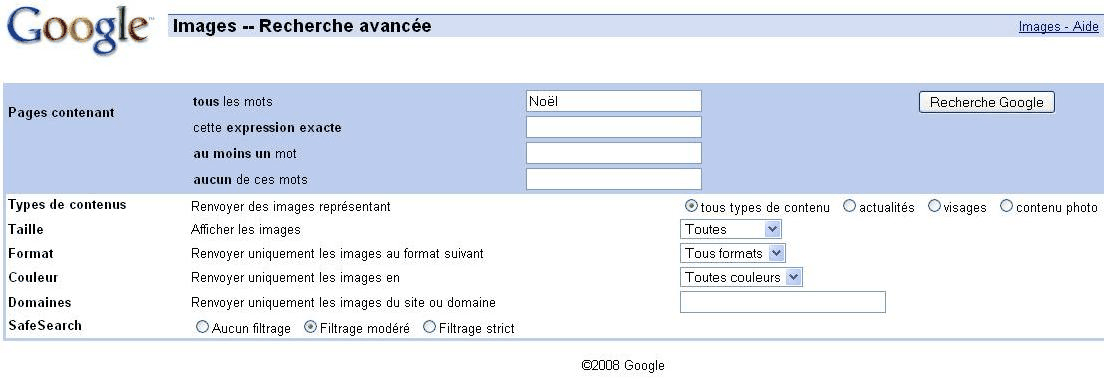Click the 'Recherche Google' button
The height and width of the screenshot is (379, 1104).
[x=986, y=102]
